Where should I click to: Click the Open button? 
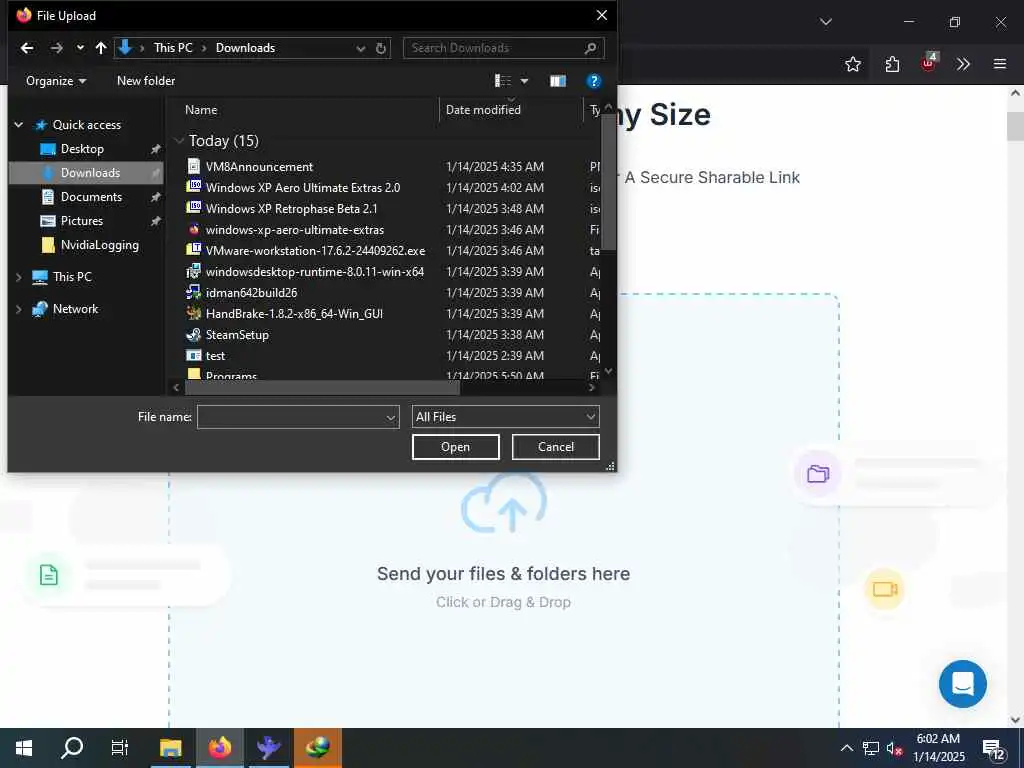pos(455,447)
